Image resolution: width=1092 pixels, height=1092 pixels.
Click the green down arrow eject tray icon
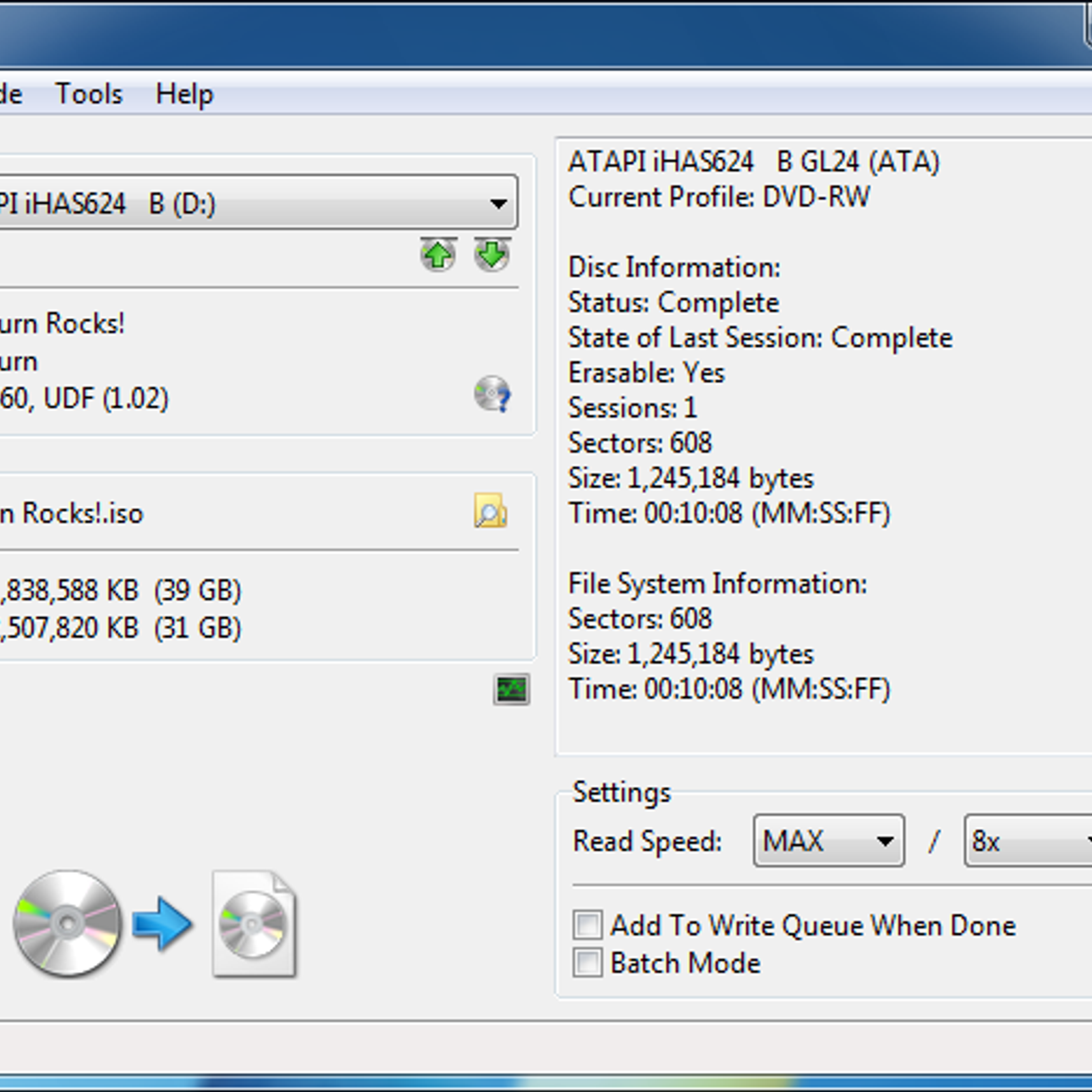click(492, 255)
